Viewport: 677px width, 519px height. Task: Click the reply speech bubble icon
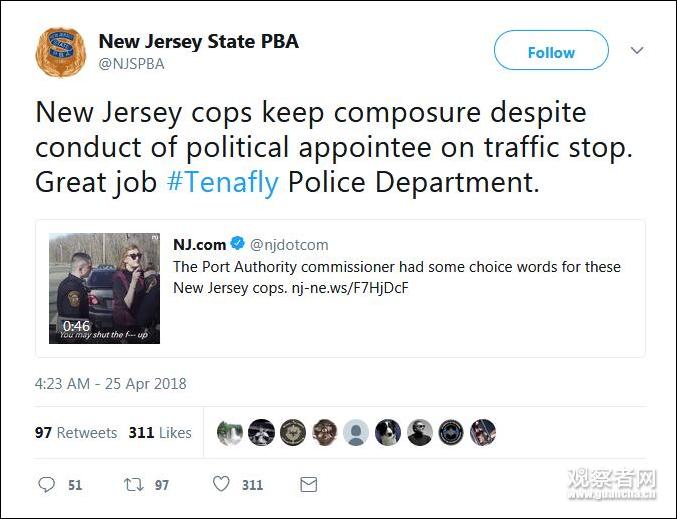46,484
